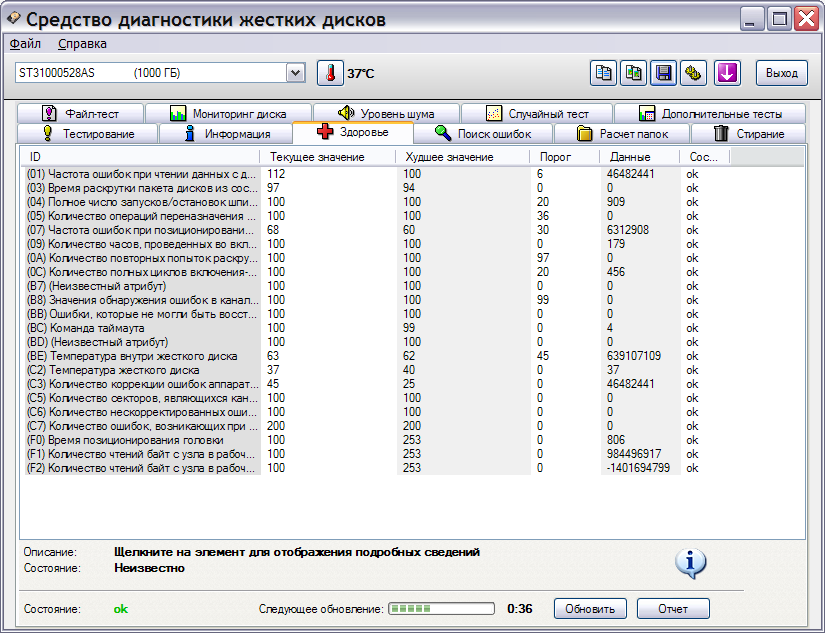
Task: Click the purple down-arrow icon
Action: tap(727, 73)
